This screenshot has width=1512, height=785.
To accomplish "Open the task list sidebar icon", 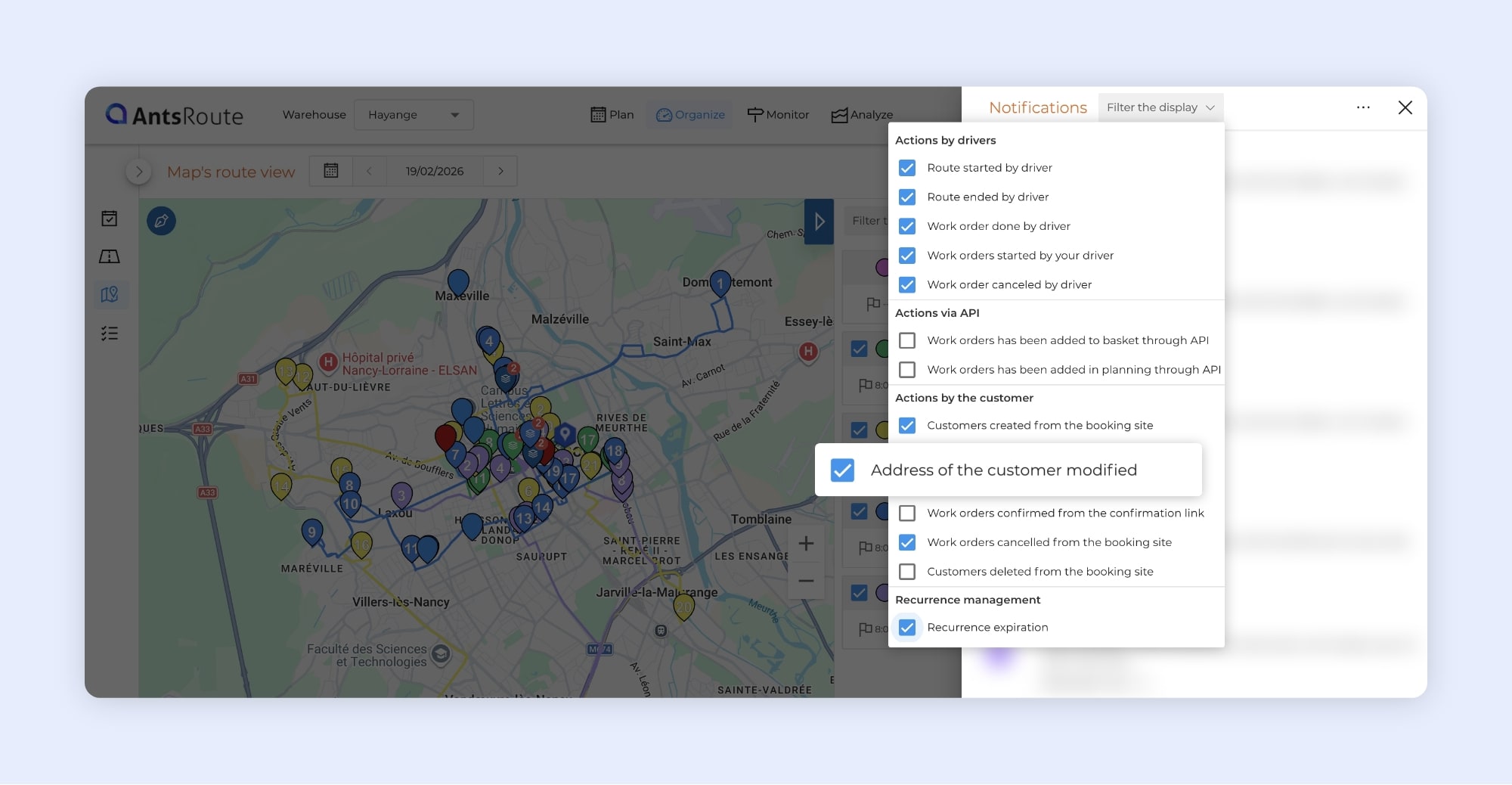I will click(x=110, y=334).
